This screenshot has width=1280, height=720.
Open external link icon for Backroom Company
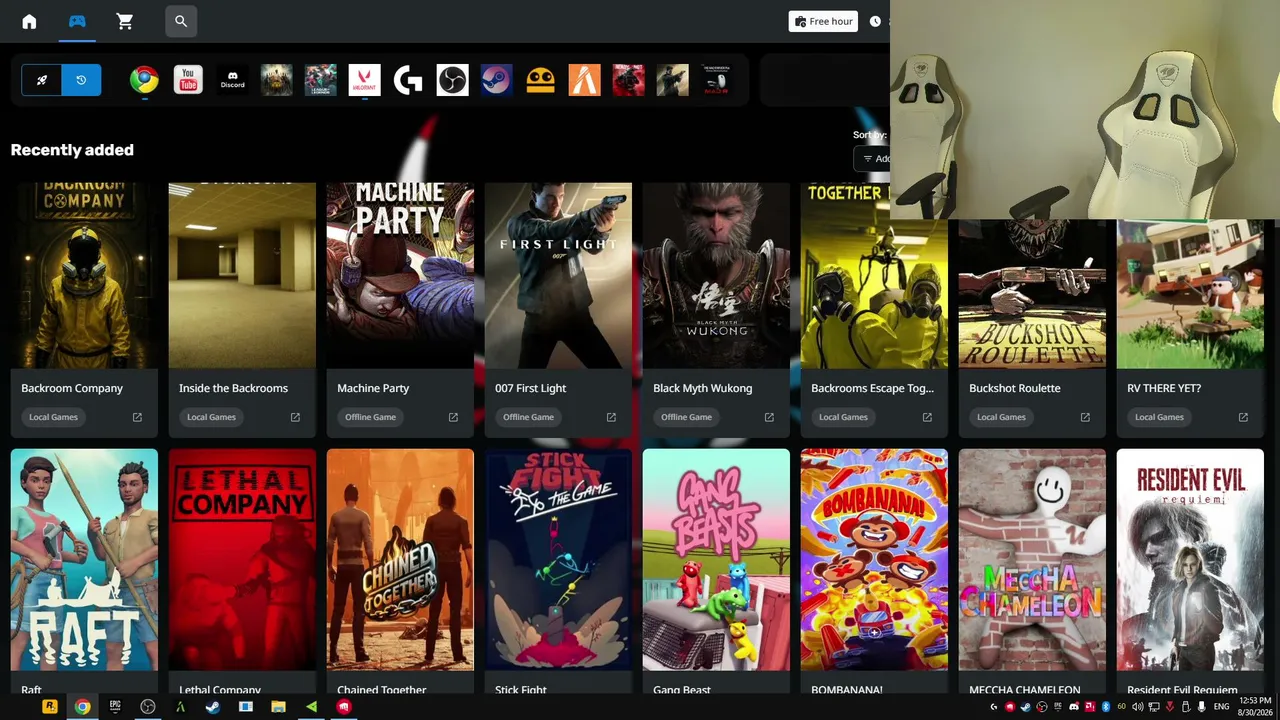[137, 417]
